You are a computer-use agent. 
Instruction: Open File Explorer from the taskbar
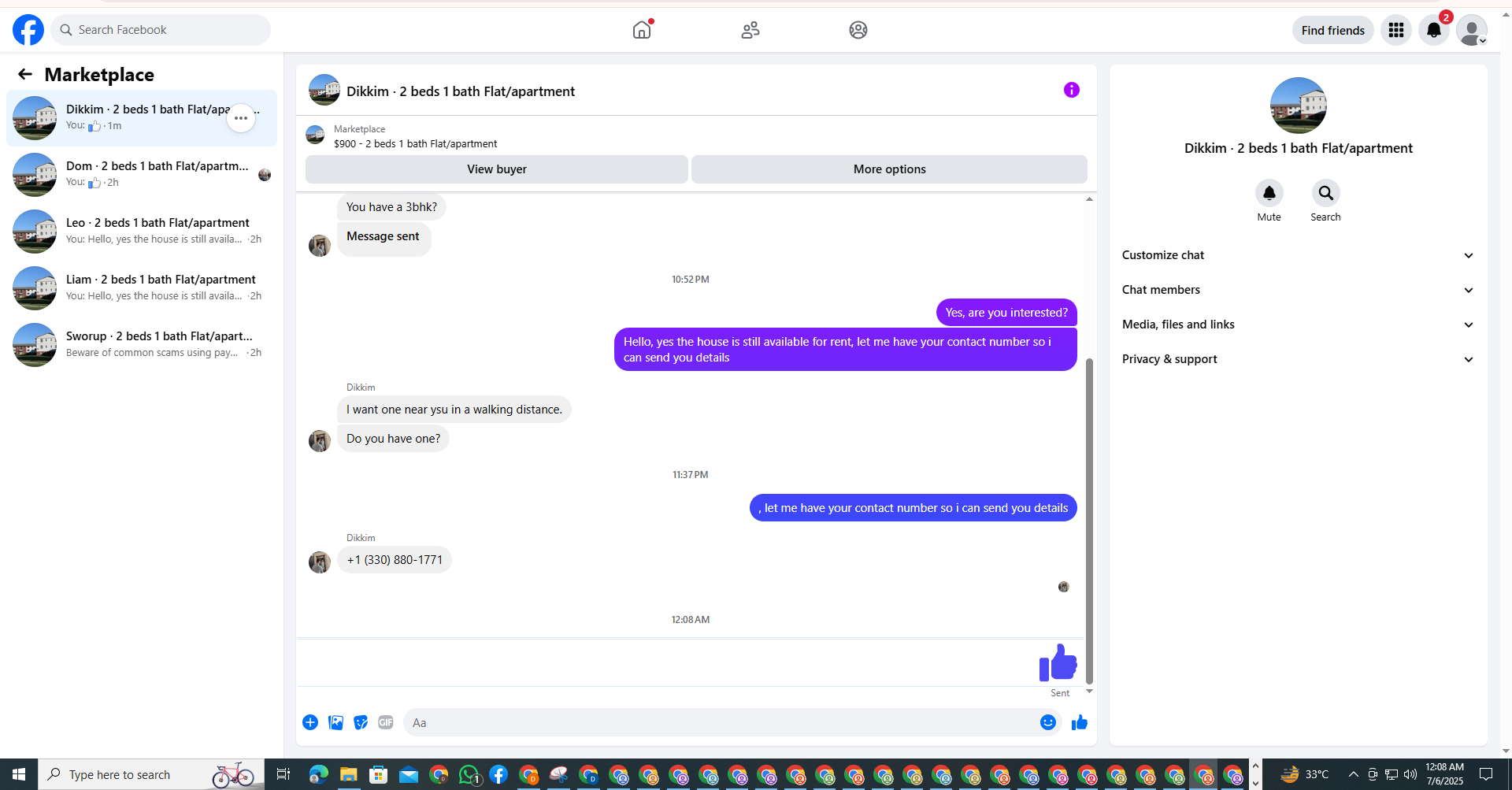click(x=348, y=775)
